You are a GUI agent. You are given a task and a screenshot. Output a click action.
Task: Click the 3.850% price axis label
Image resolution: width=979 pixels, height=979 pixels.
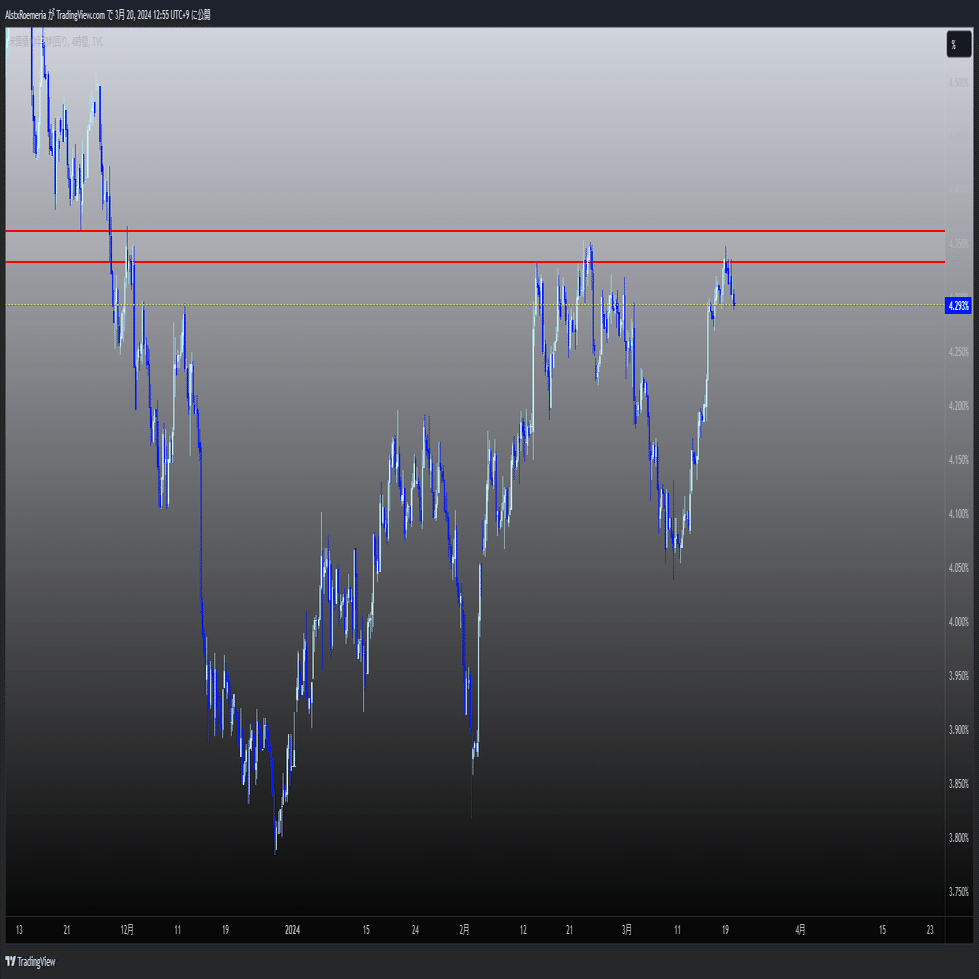point(958,784)
